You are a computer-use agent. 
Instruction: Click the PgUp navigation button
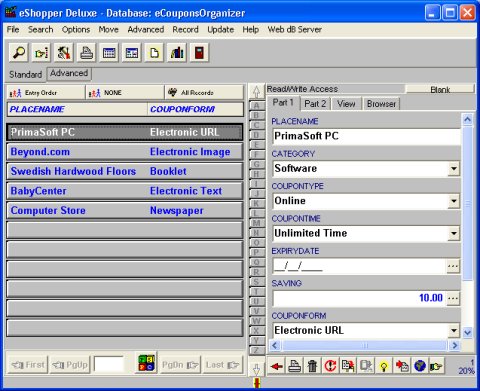point(70,365)
